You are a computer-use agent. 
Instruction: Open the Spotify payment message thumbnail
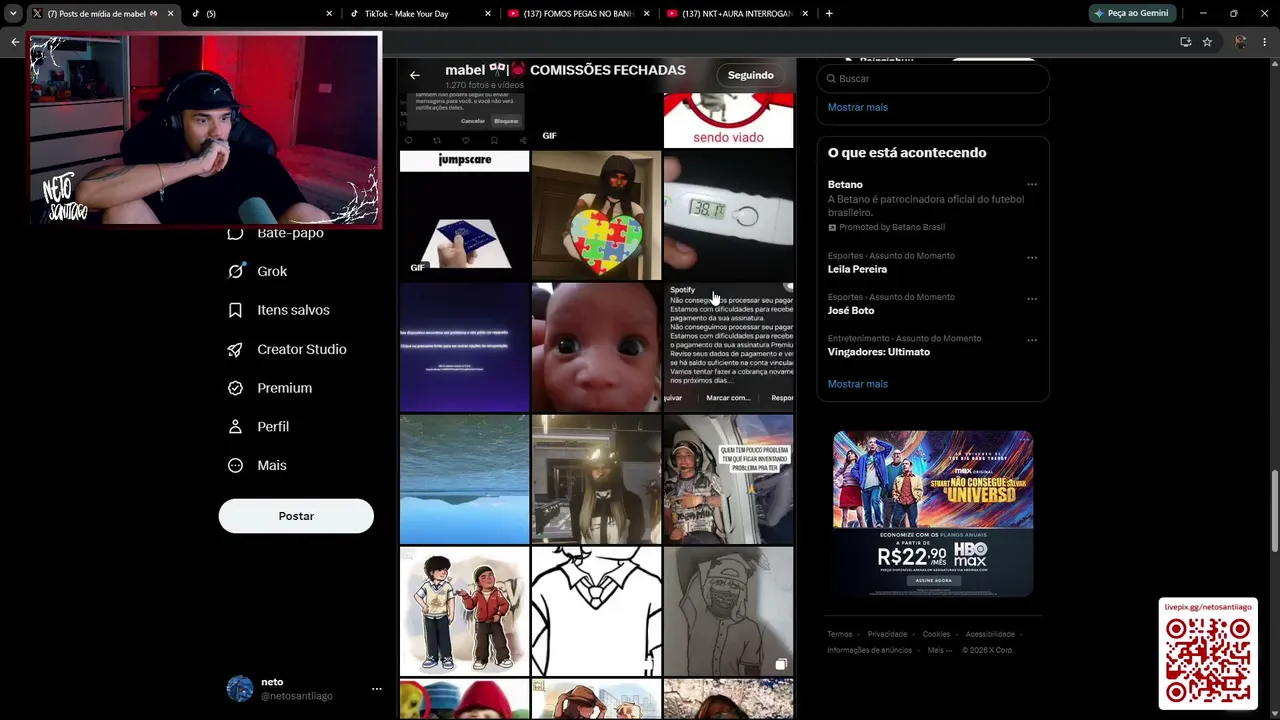point(729,347)
